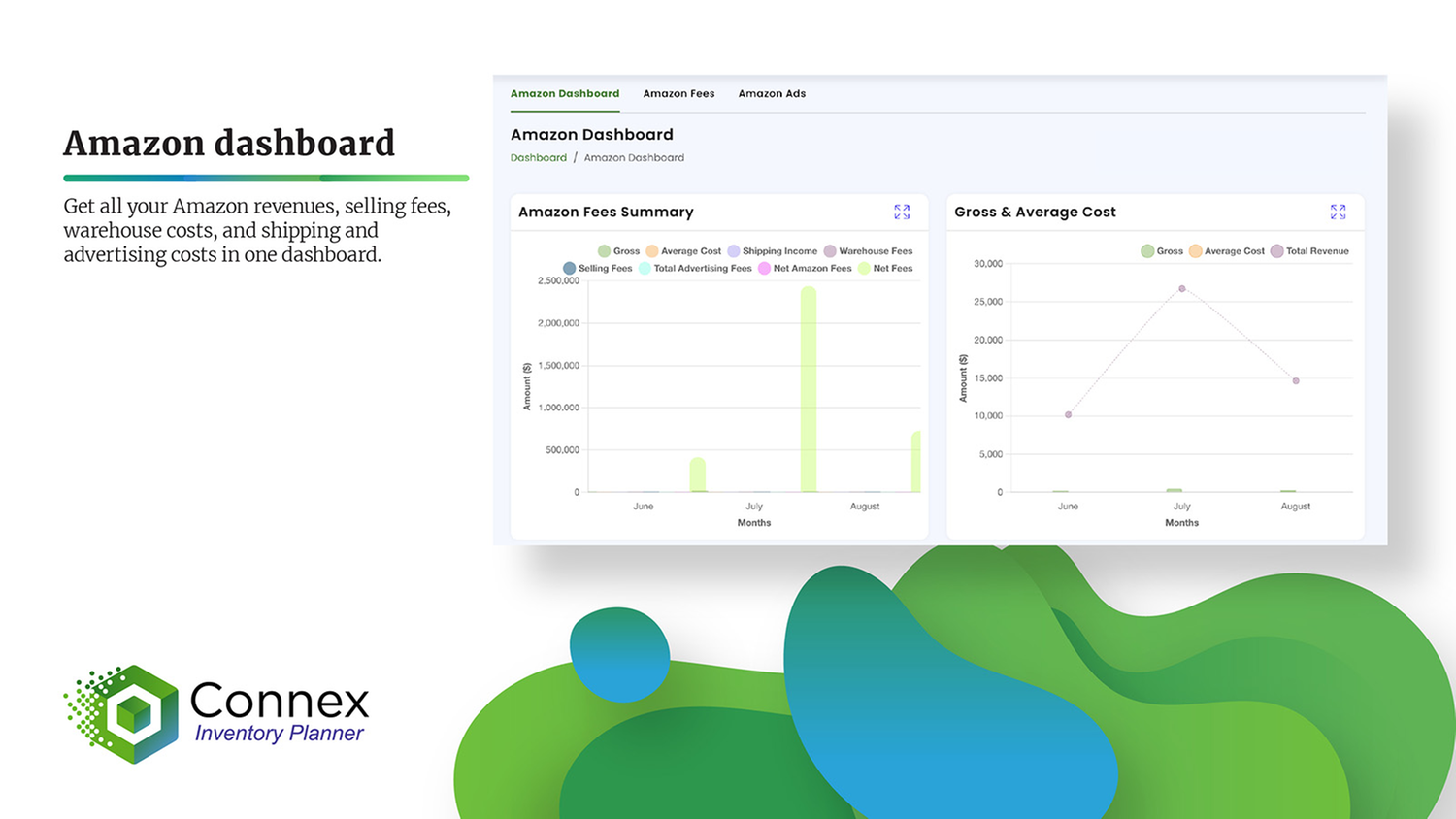Click the large bold 'Amazon dashboard' slide title

tap(229, 144)
